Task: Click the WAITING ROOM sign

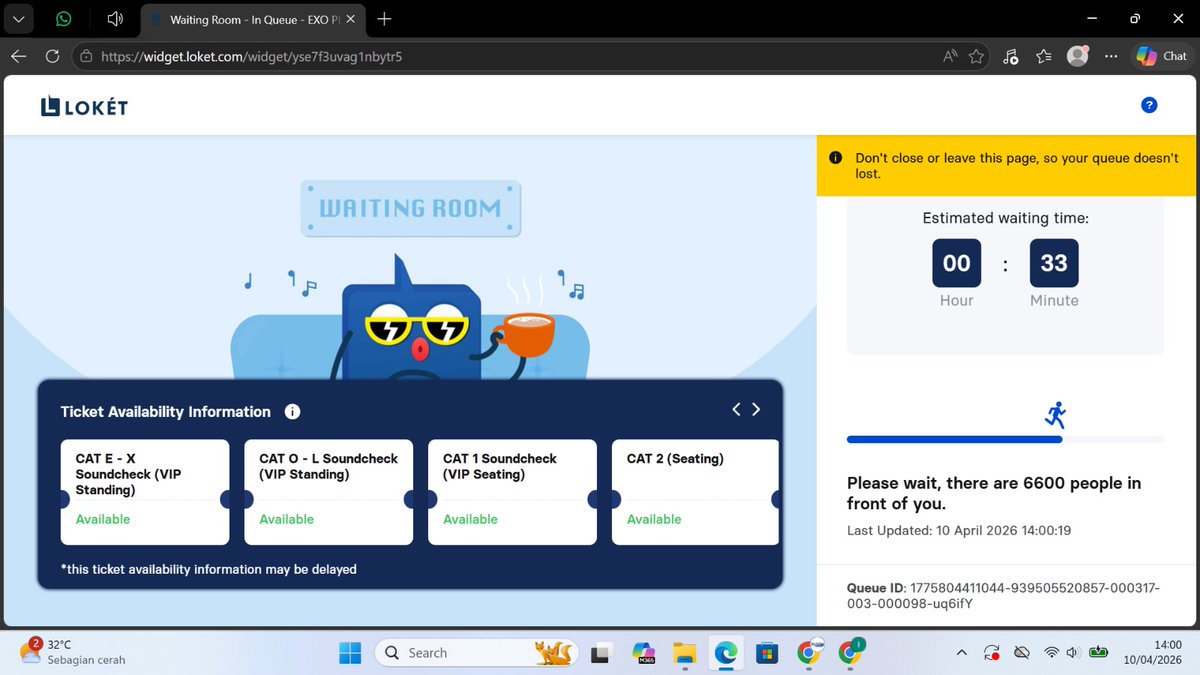Action: (410, 208)
